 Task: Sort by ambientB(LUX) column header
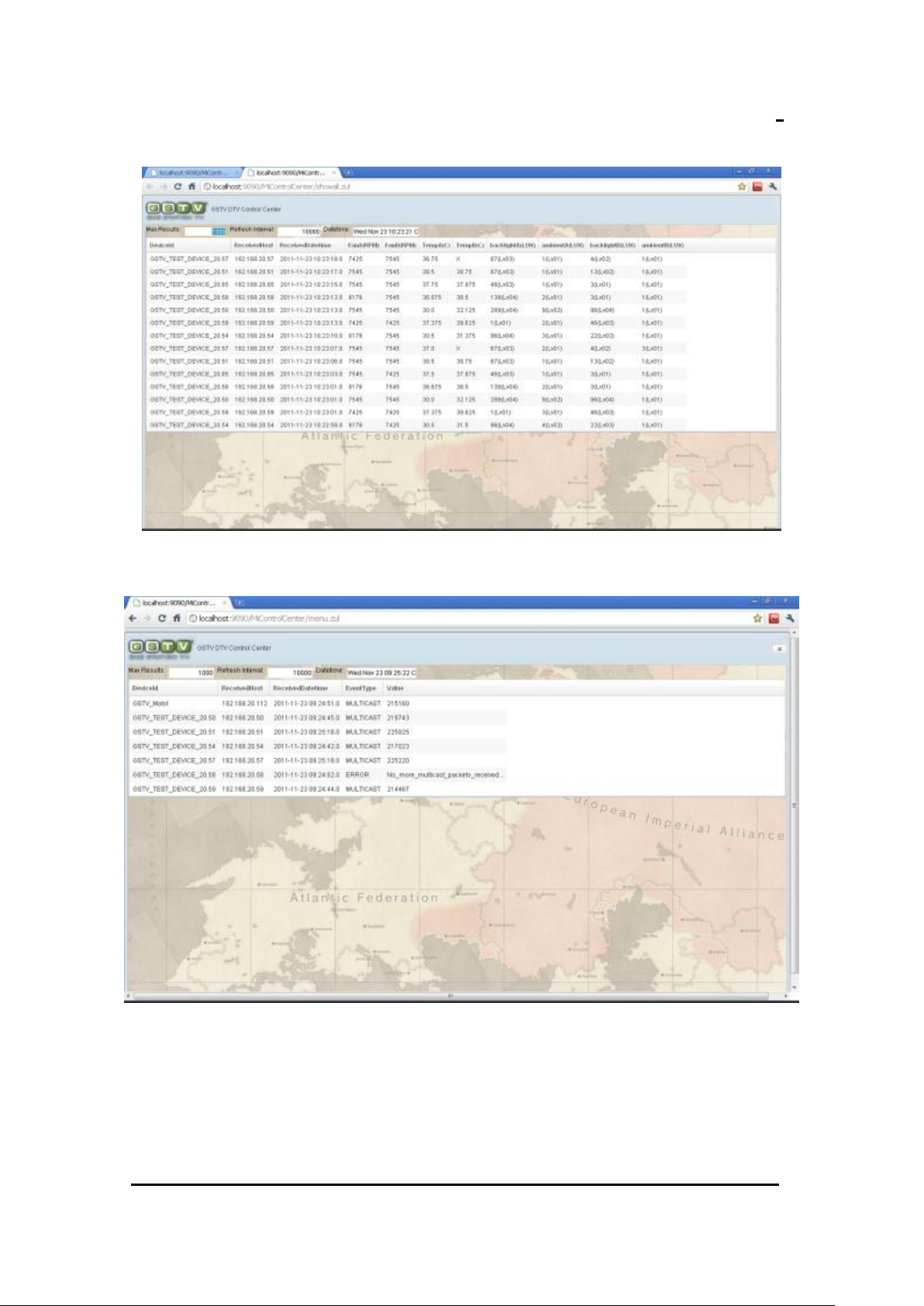tap(662, 245)
